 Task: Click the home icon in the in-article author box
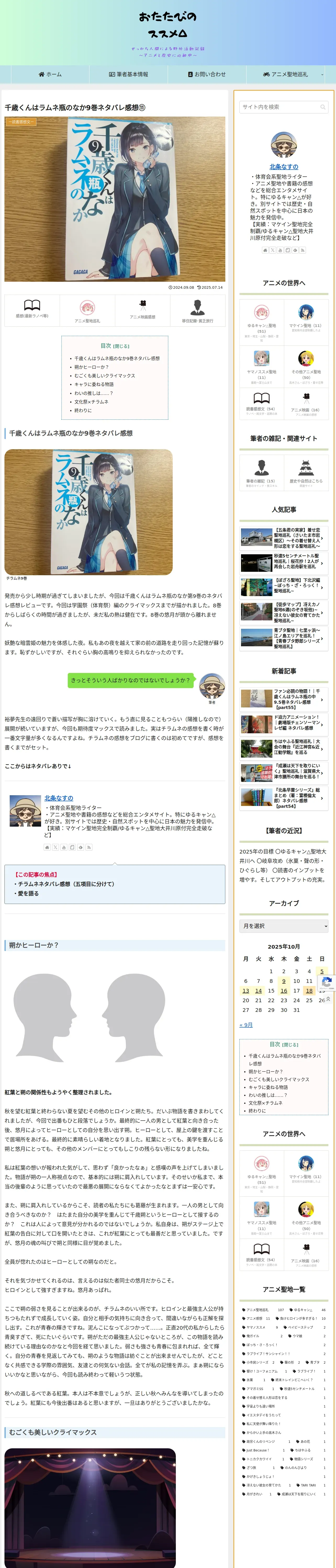click(47, 847)
